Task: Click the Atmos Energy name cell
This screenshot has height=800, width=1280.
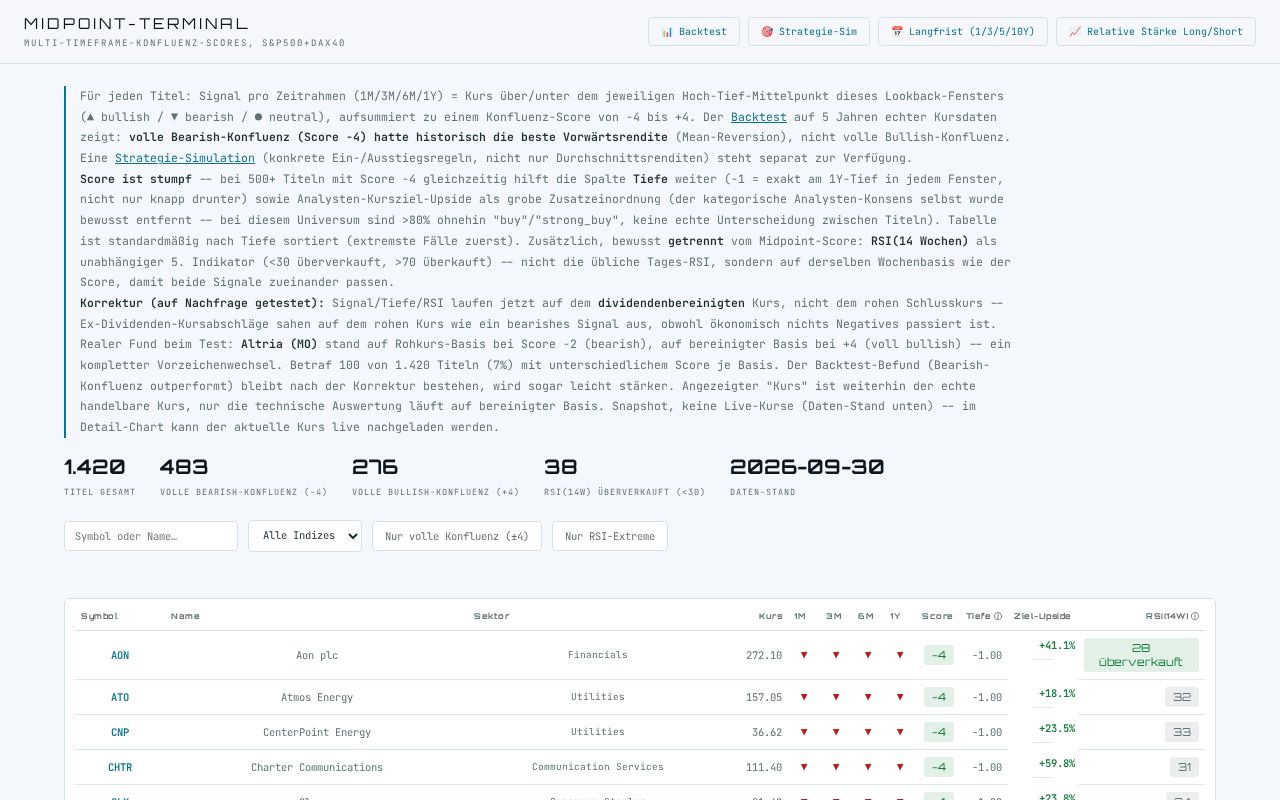Action: point(317,697)
